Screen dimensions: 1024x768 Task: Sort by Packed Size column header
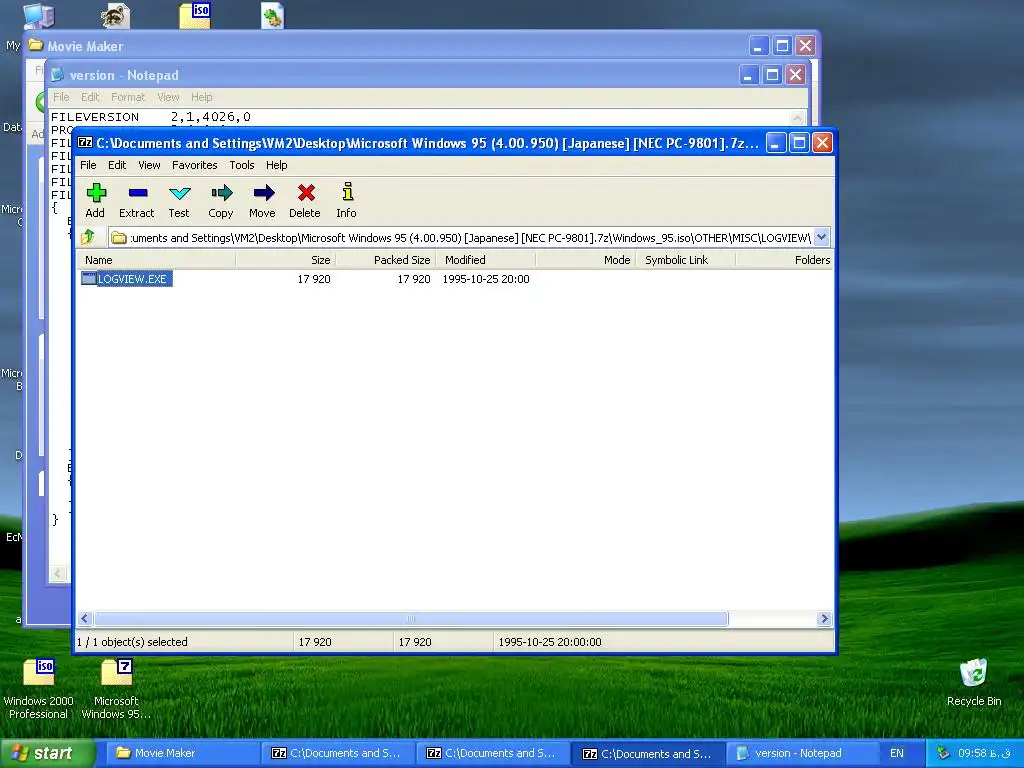(x=385, y=260)
